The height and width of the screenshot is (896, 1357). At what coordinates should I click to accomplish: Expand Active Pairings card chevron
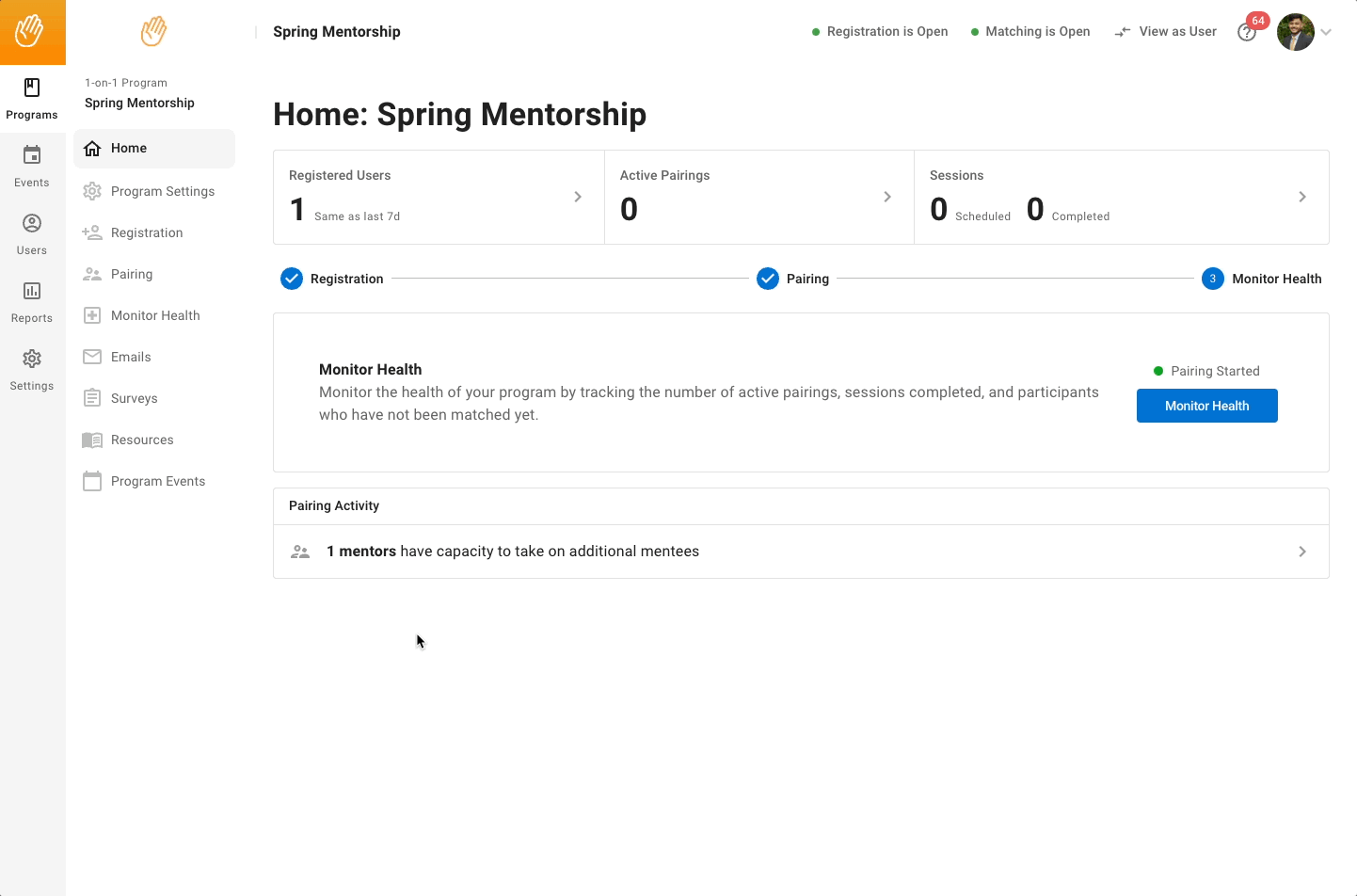[887, 197]
